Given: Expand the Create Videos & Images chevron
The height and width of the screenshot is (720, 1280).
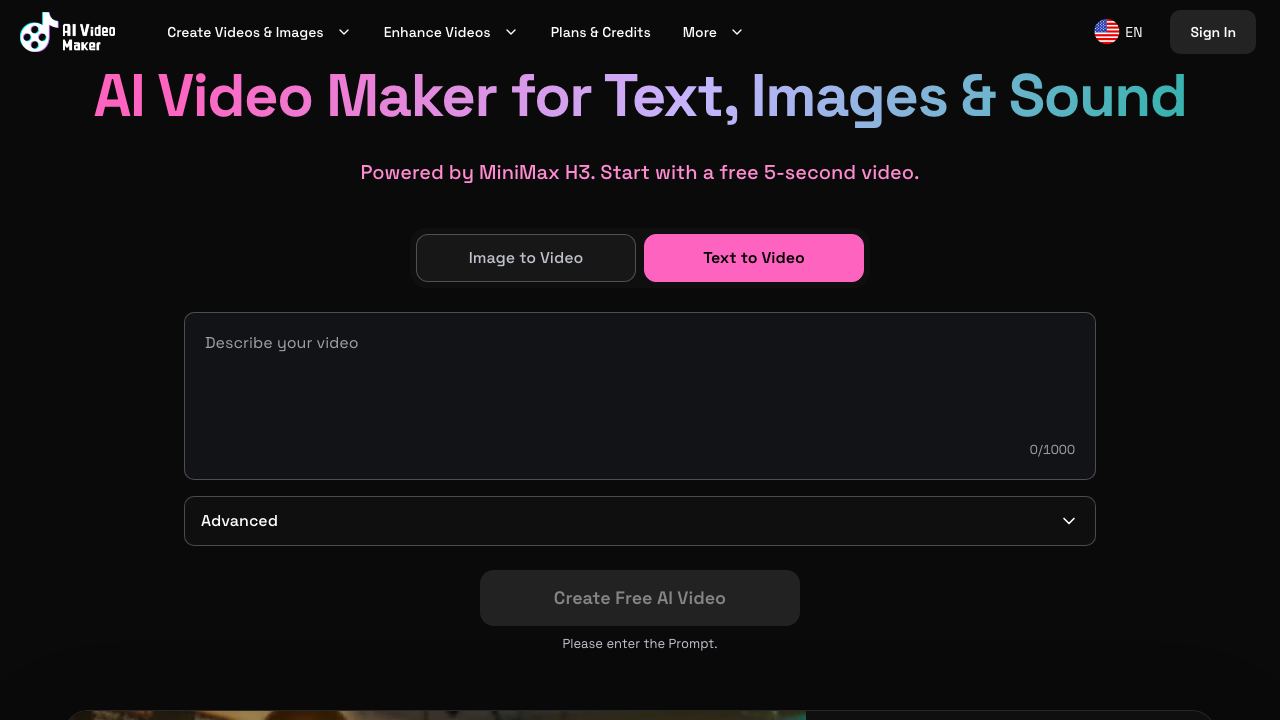Looking at the screenshot, I should (x=344, y=32).
